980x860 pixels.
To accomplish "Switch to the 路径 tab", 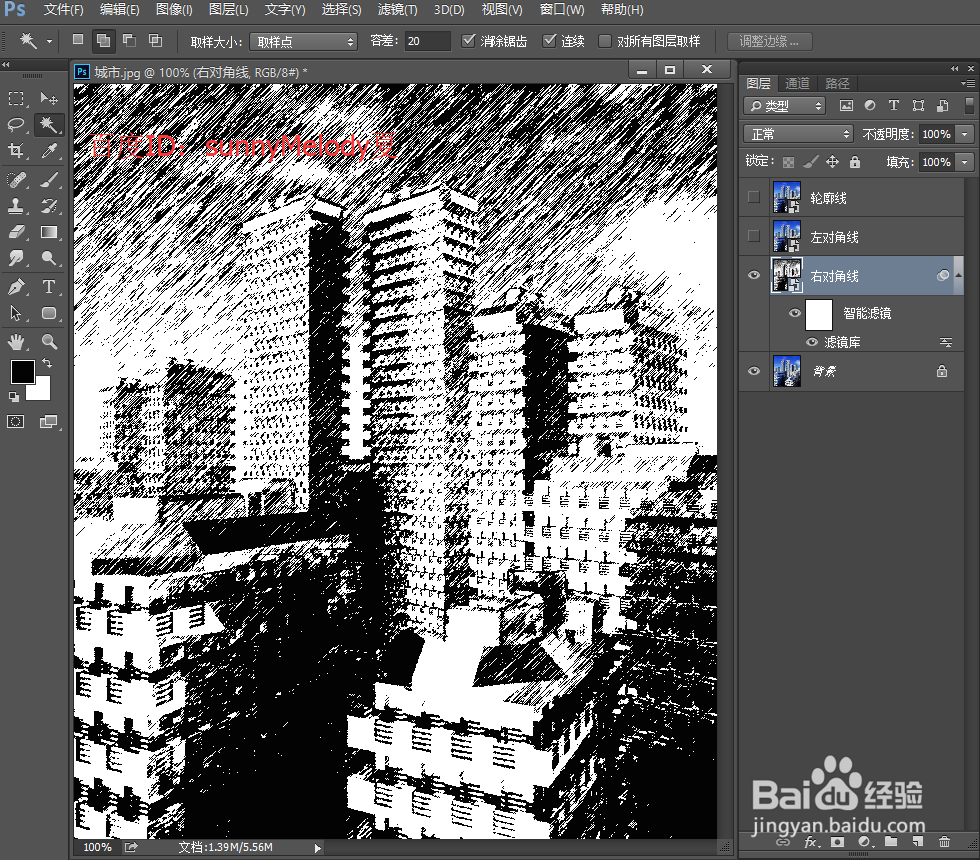I will coord(837,83).
